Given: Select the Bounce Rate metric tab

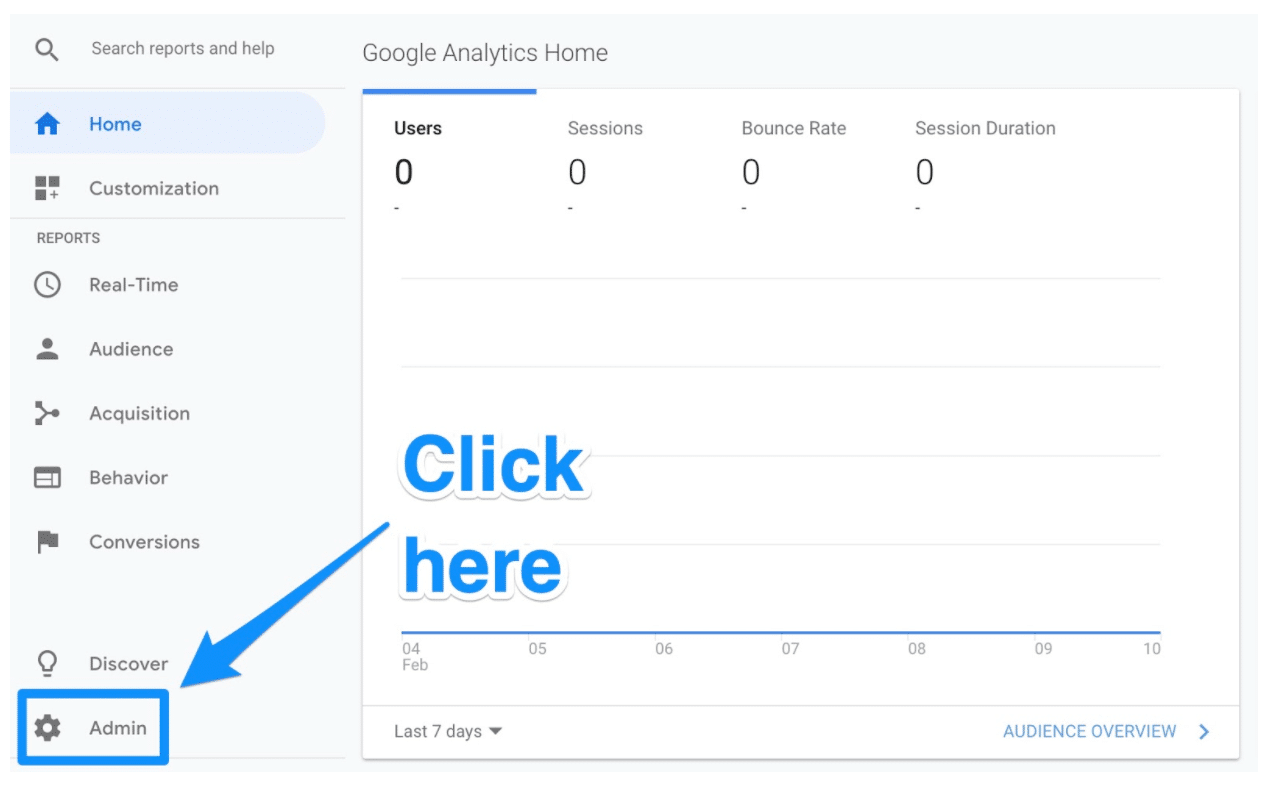Looking at the screenshot, I should pos(794,129).
